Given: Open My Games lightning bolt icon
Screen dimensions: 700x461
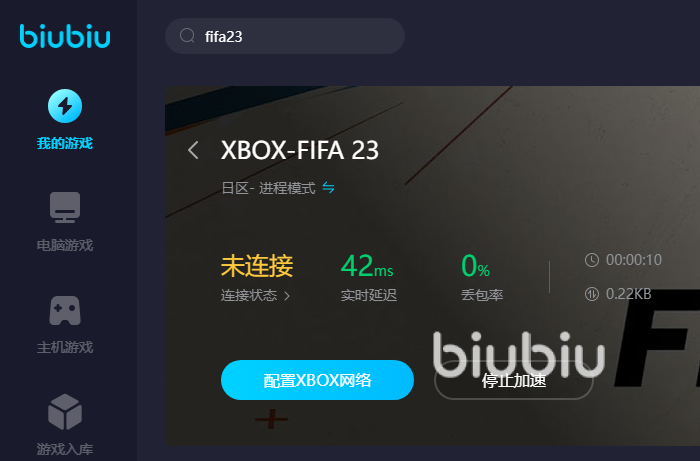Looking at the screenshot, I should pyautogui.click(x=65, y=106).
